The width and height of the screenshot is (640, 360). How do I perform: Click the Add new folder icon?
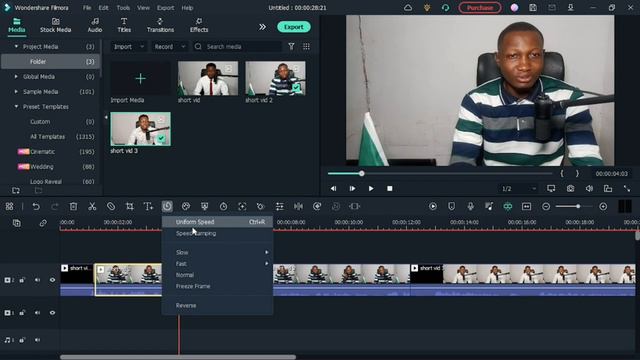[16, 190]
